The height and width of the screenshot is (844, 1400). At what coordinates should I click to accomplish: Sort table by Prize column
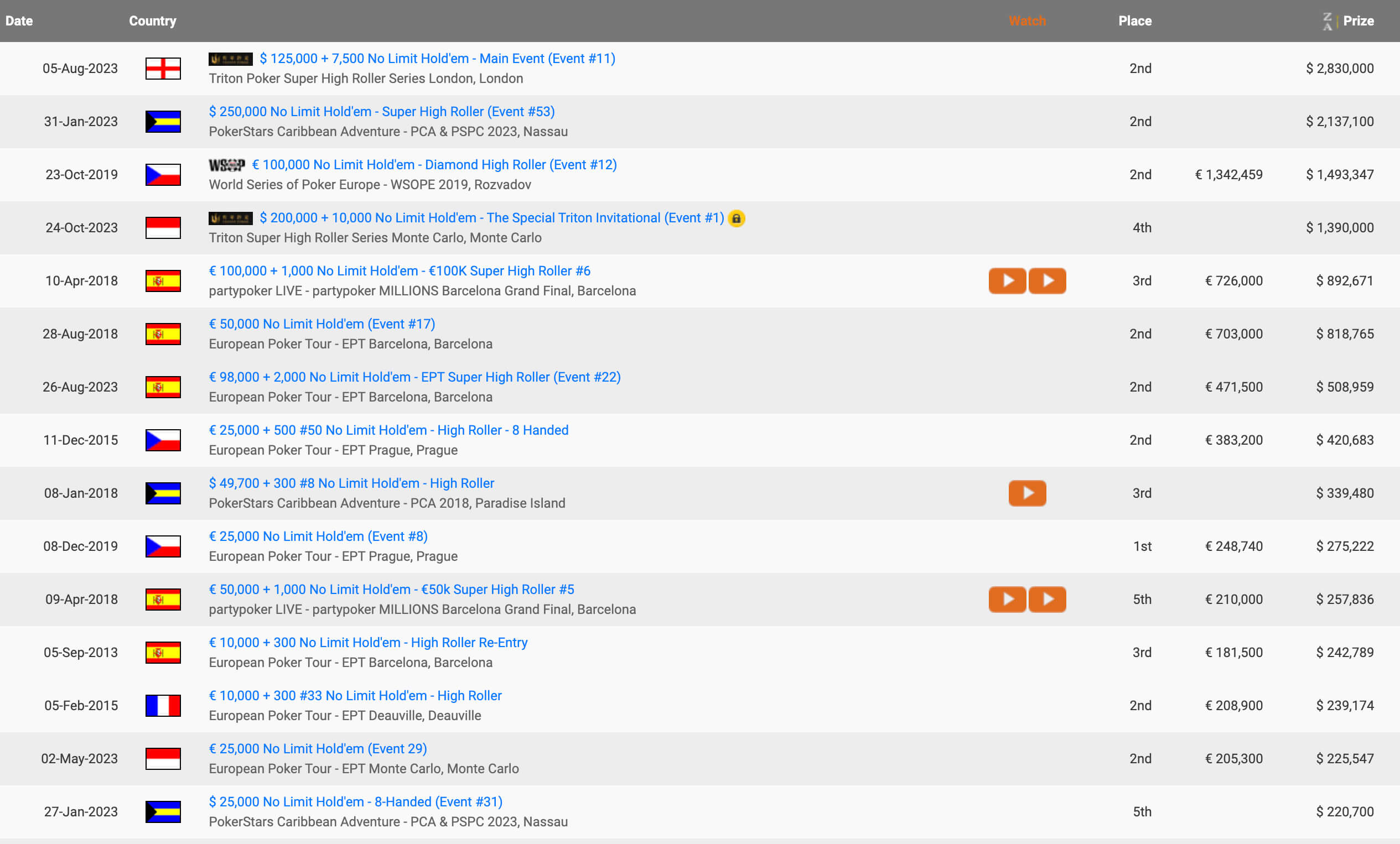tap(1358, 21)
